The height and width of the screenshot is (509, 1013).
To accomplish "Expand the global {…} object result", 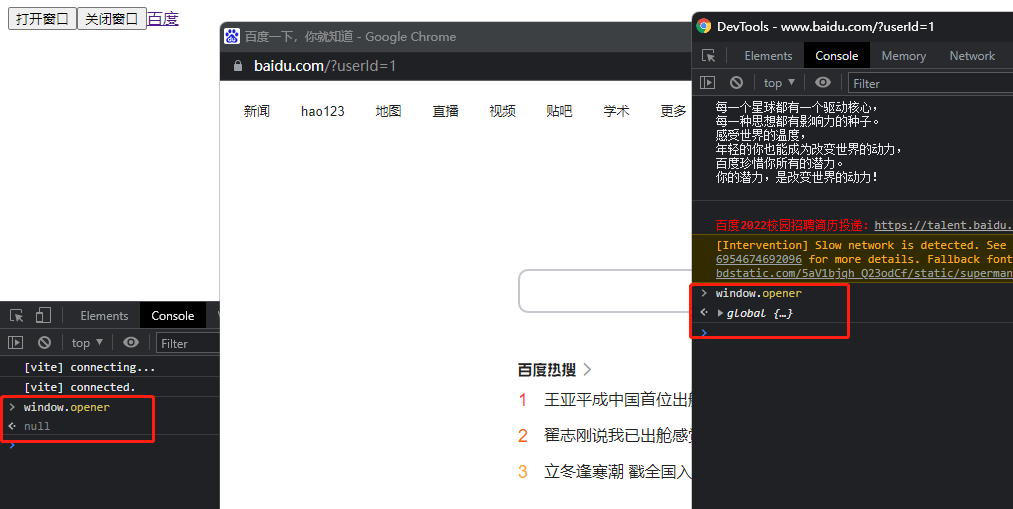I will 720,313.
